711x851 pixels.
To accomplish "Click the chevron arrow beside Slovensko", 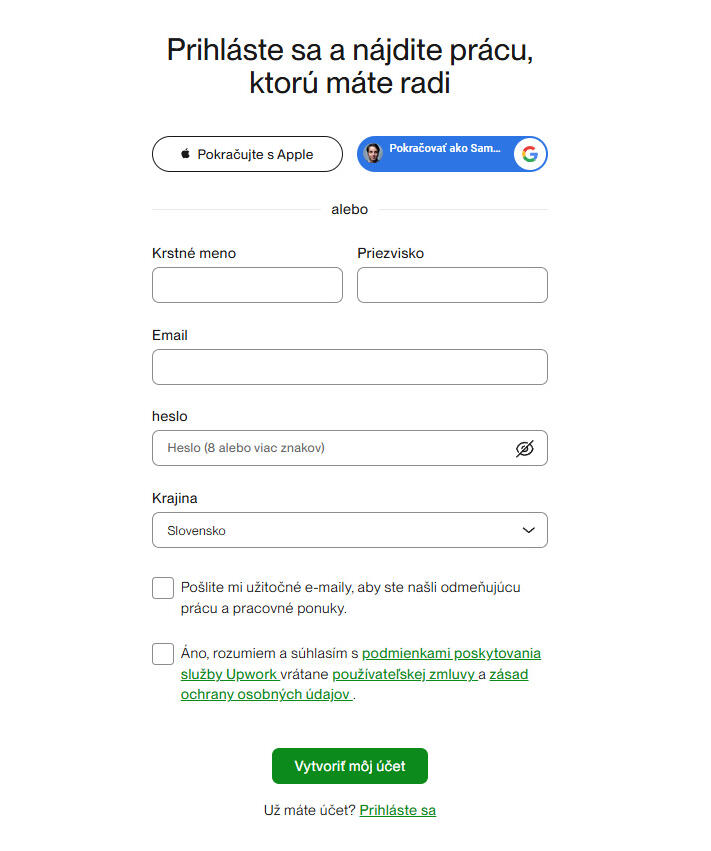I will [528, 530].
